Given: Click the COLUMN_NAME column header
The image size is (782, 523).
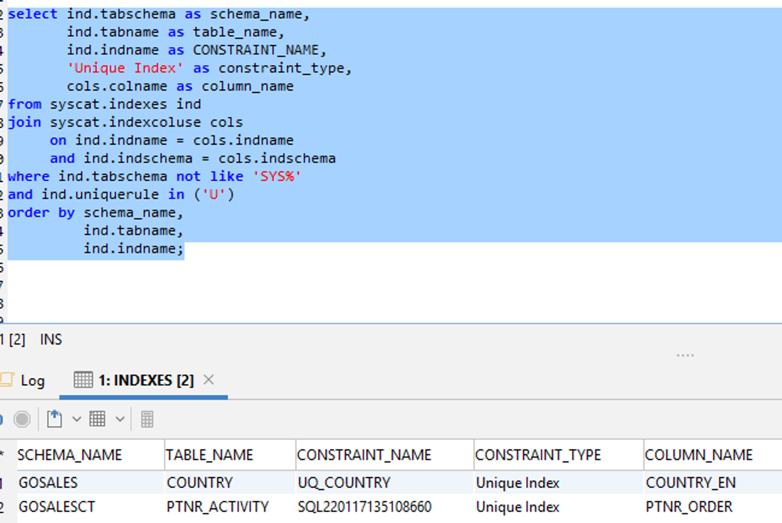Looking at the screenshot, I should coord(700,455).
